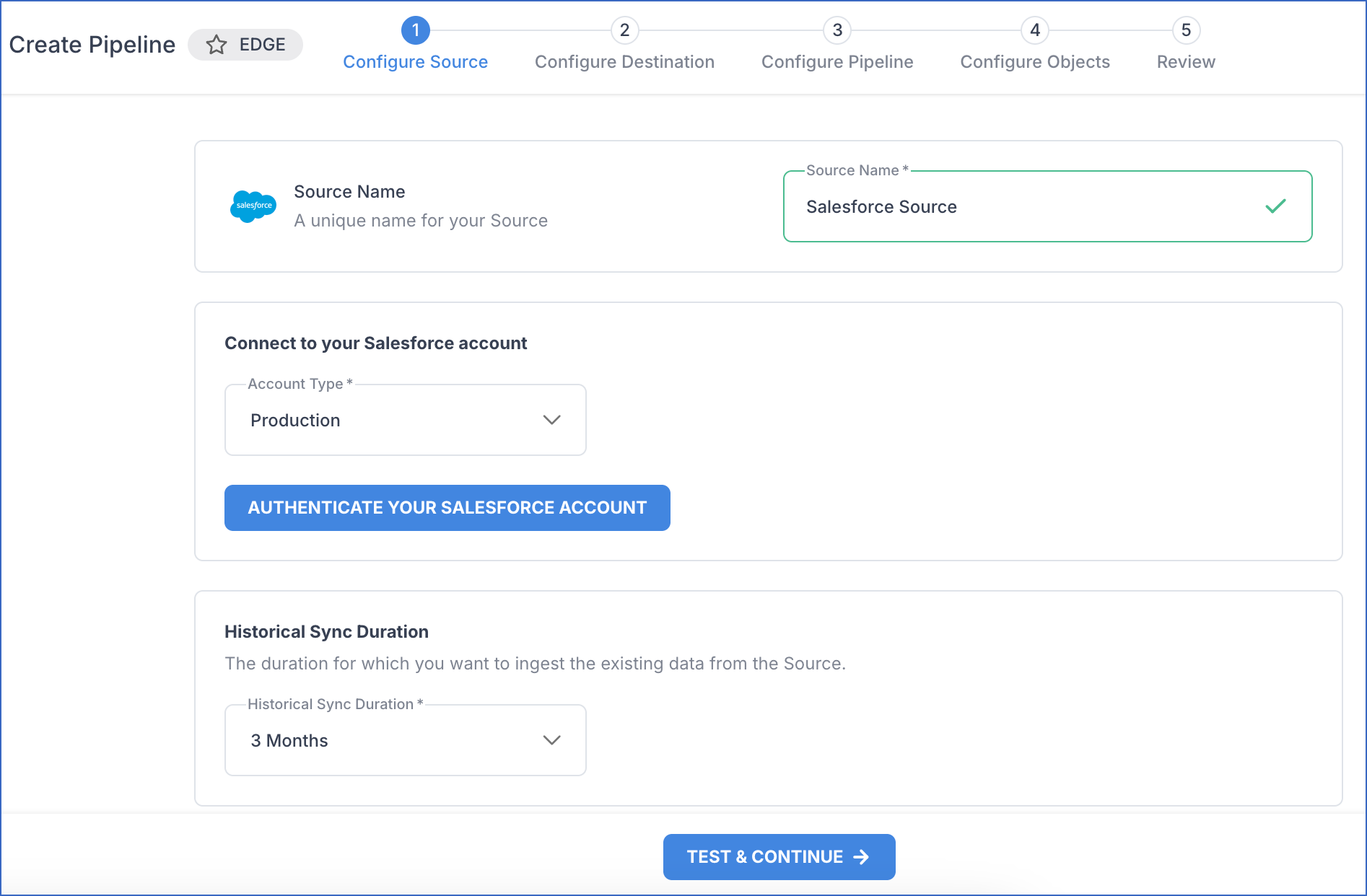Open the 3 Months duration dropdown
Screen dimensions: 1367x896
406,740
